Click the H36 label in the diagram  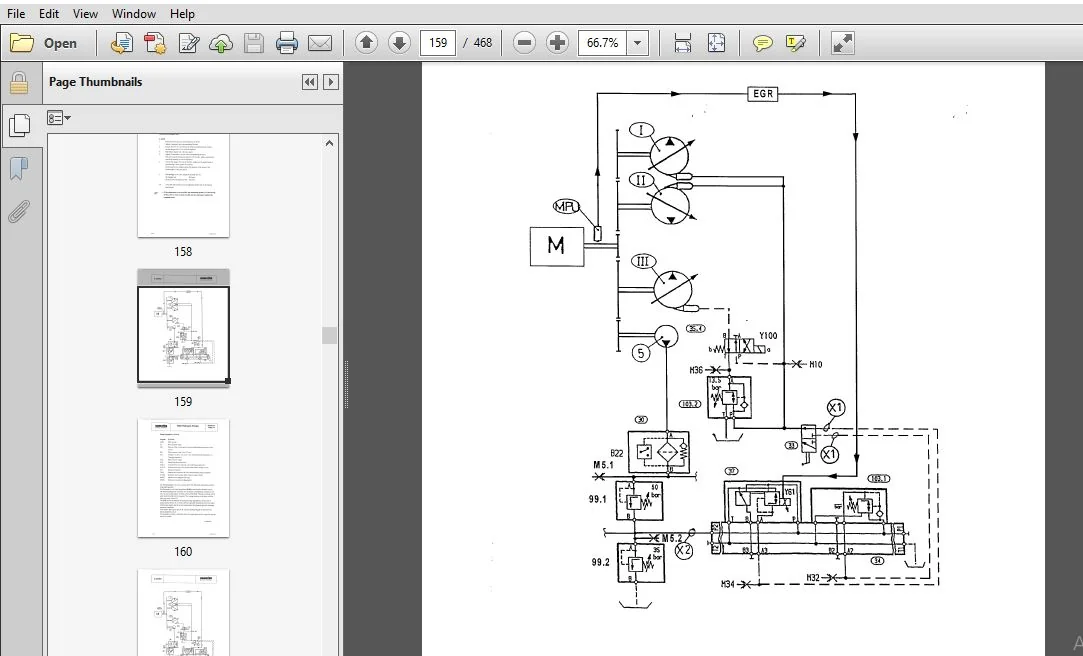696,370
